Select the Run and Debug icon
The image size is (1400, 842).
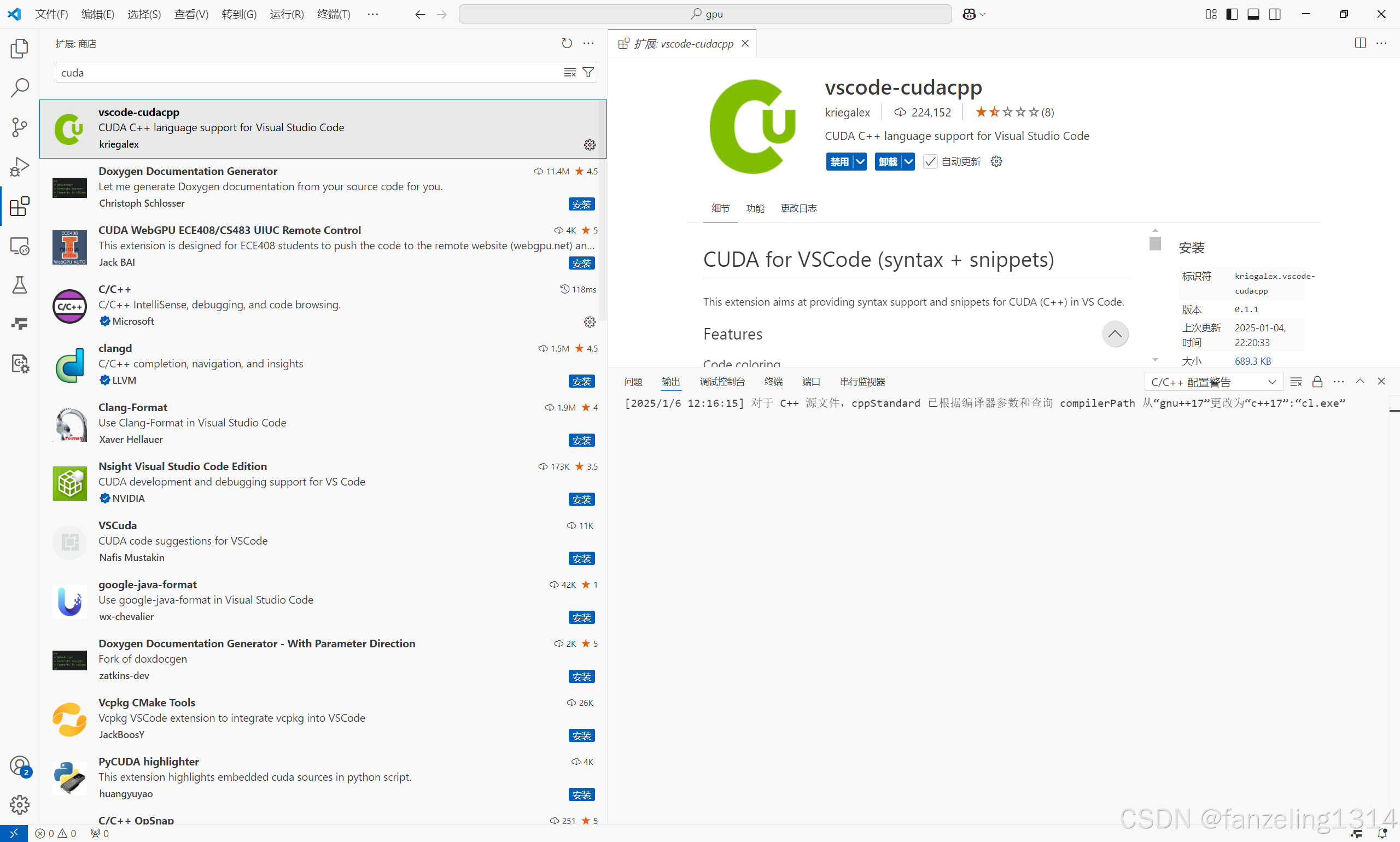click(x=20, y=166)
